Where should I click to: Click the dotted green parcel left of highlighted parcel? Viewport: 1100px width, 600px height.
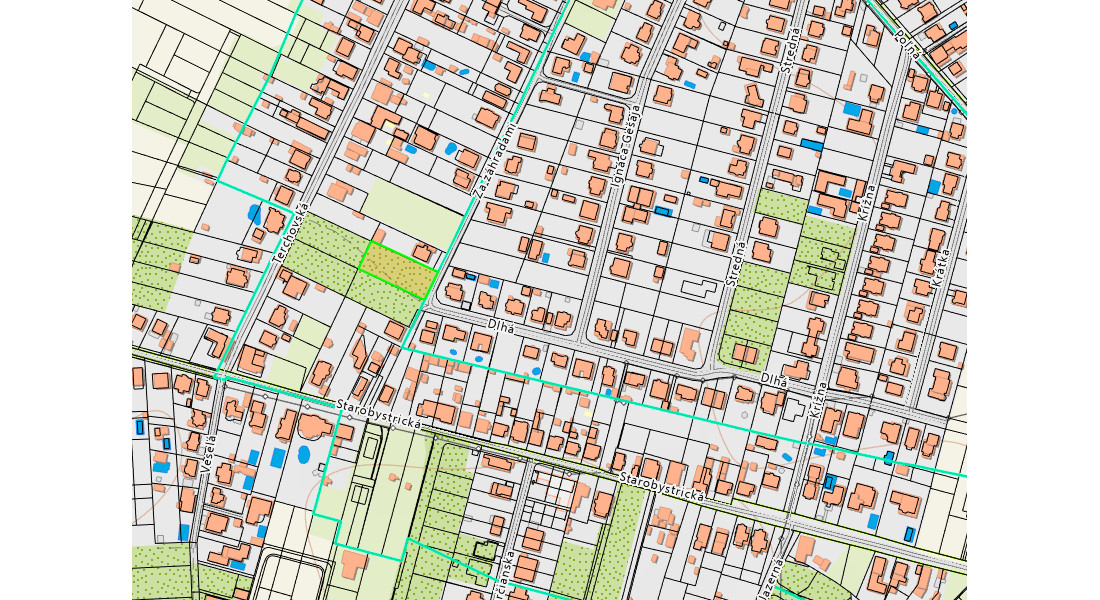pos(330,242)
